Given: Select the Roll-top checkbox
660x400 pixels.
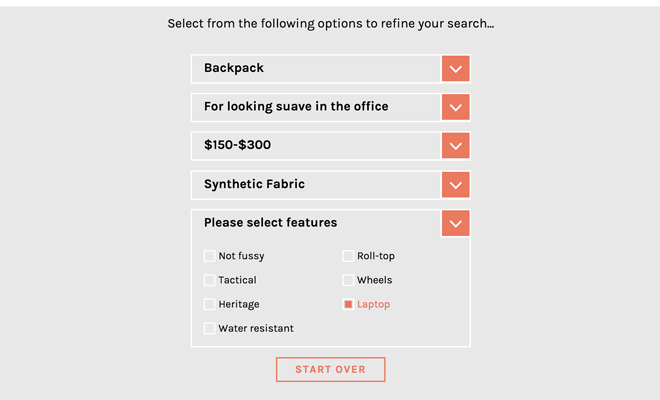Looking at the screenshot, I should coord(348,256).
